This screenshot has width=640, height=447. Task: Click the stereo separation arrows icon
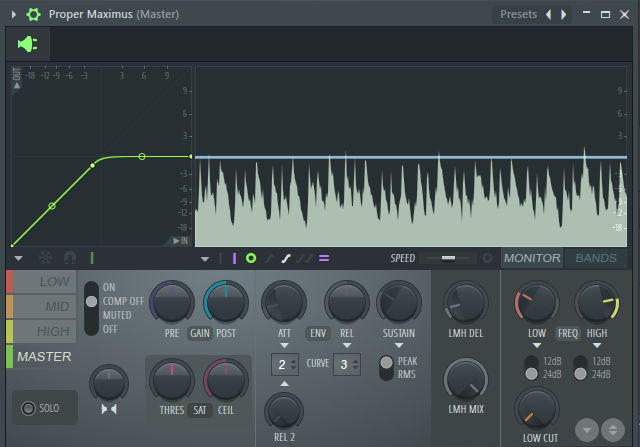(109, 409)
